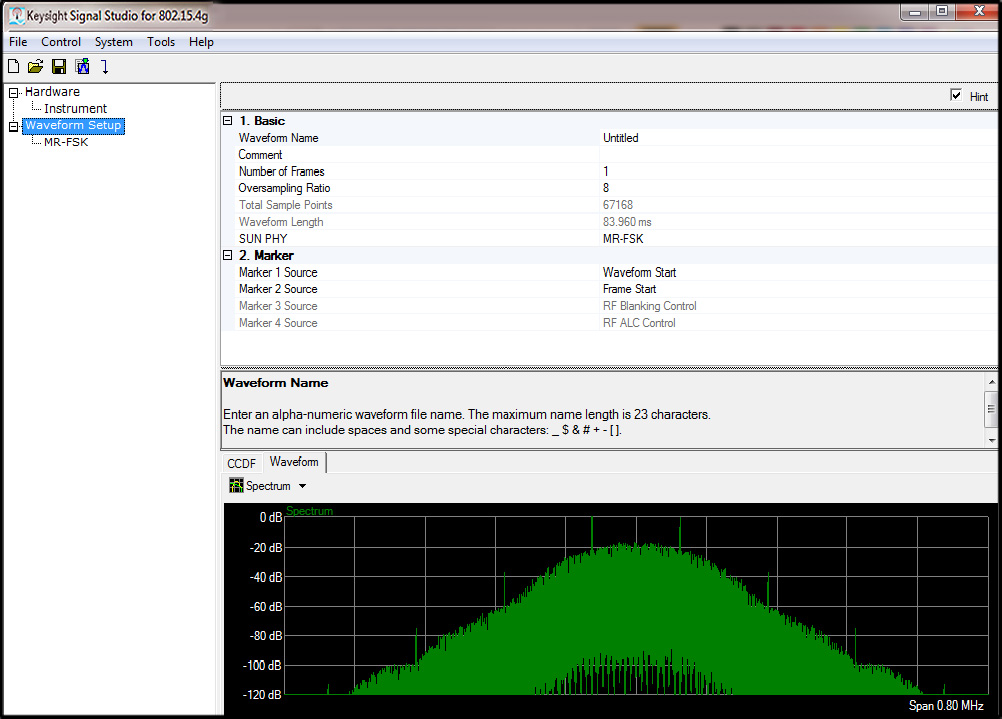Click the download arrow toolbar icon
1002x719 pixels.
coord(104,66)
